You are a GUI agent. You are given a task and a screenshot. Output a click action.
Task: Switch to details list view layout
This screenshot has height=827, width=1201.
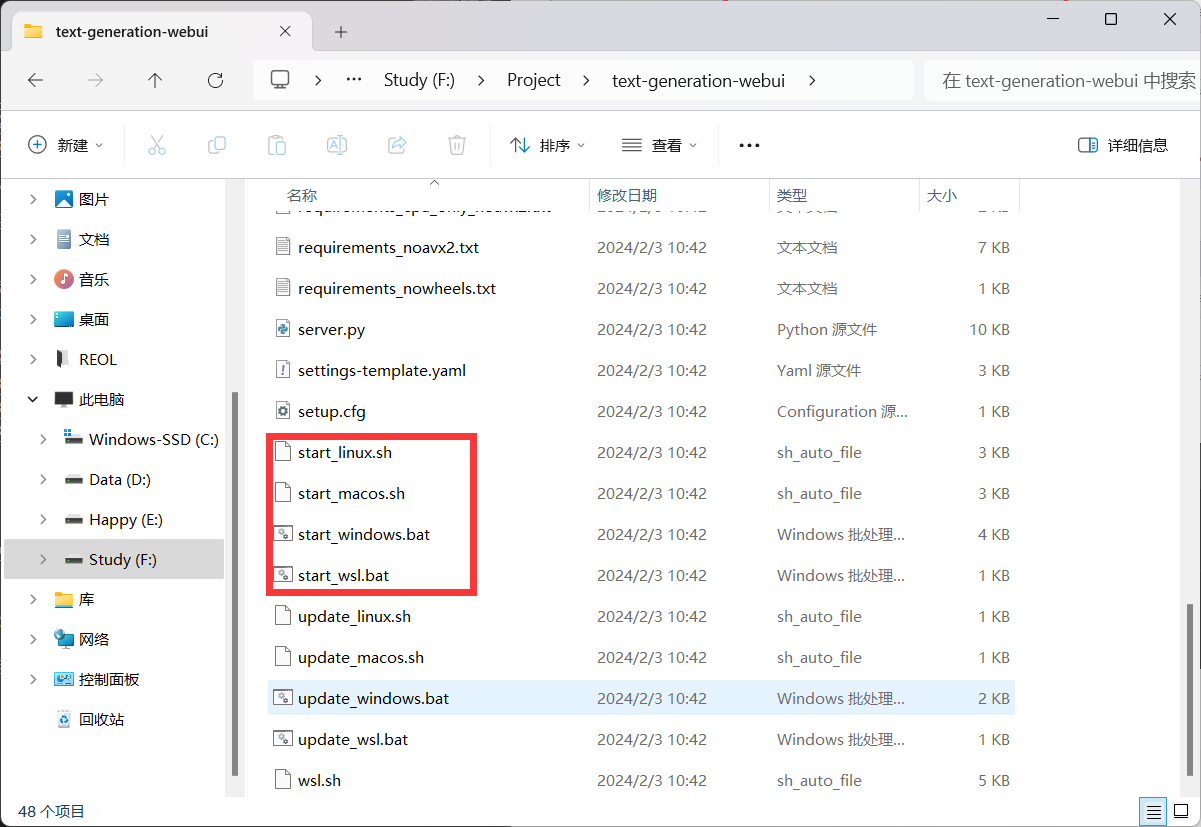click(x=1153, y=811)
